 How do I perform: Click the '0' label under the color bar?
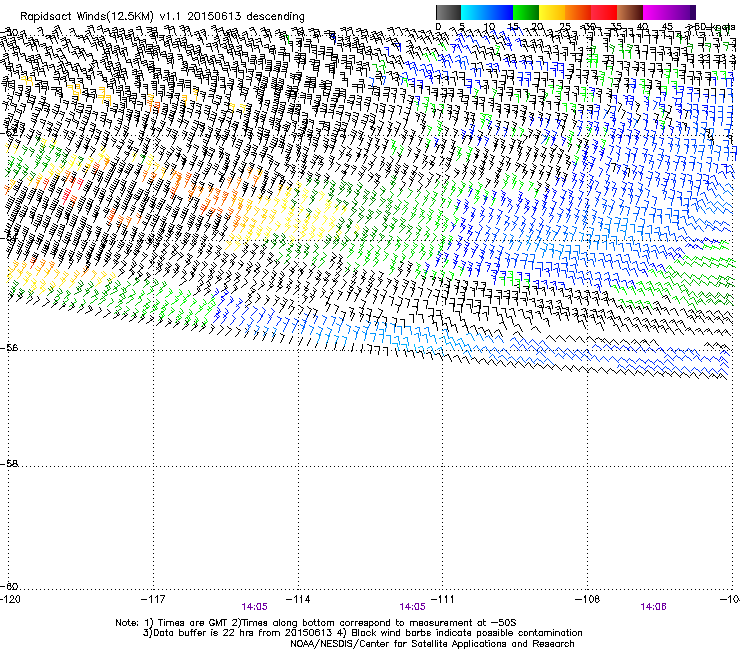tap(438, 27)
